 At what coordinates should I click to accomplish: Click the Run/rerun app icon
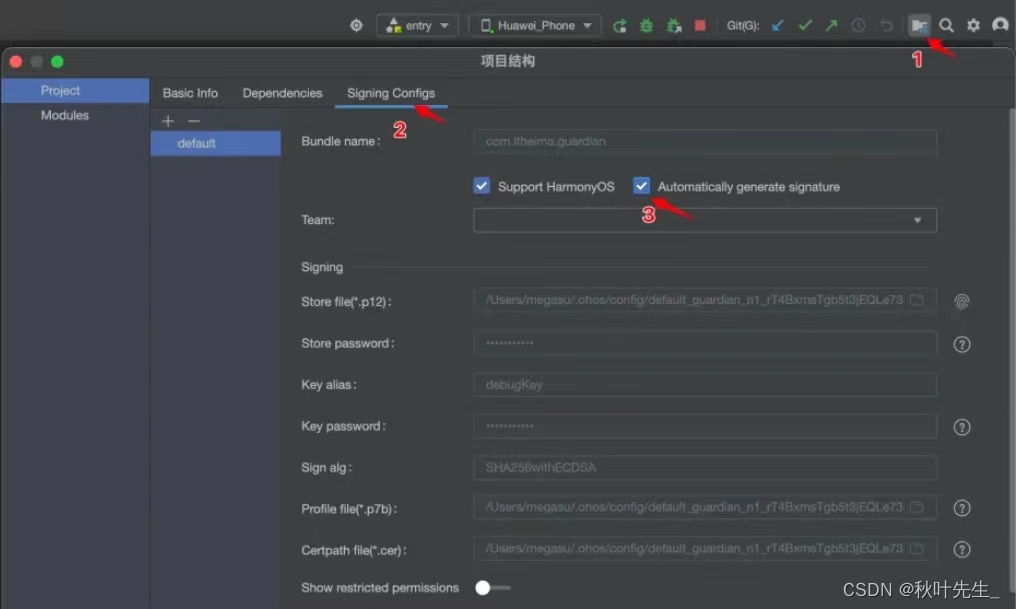coord(619,25)
